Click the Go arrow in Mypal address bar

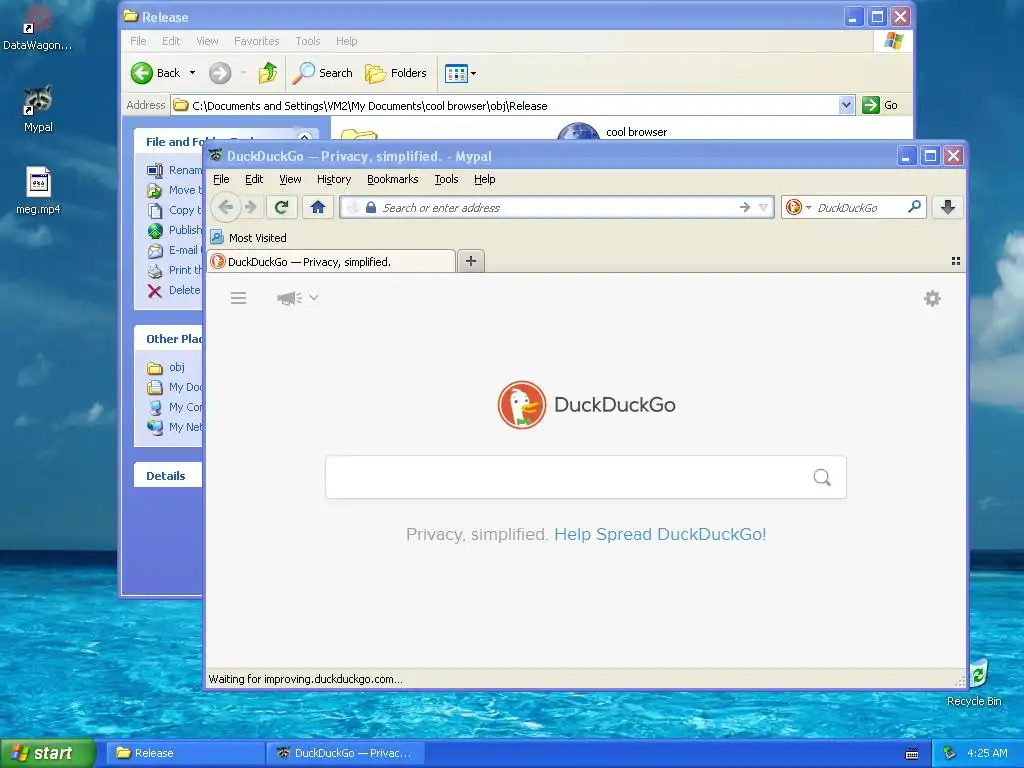744,208
